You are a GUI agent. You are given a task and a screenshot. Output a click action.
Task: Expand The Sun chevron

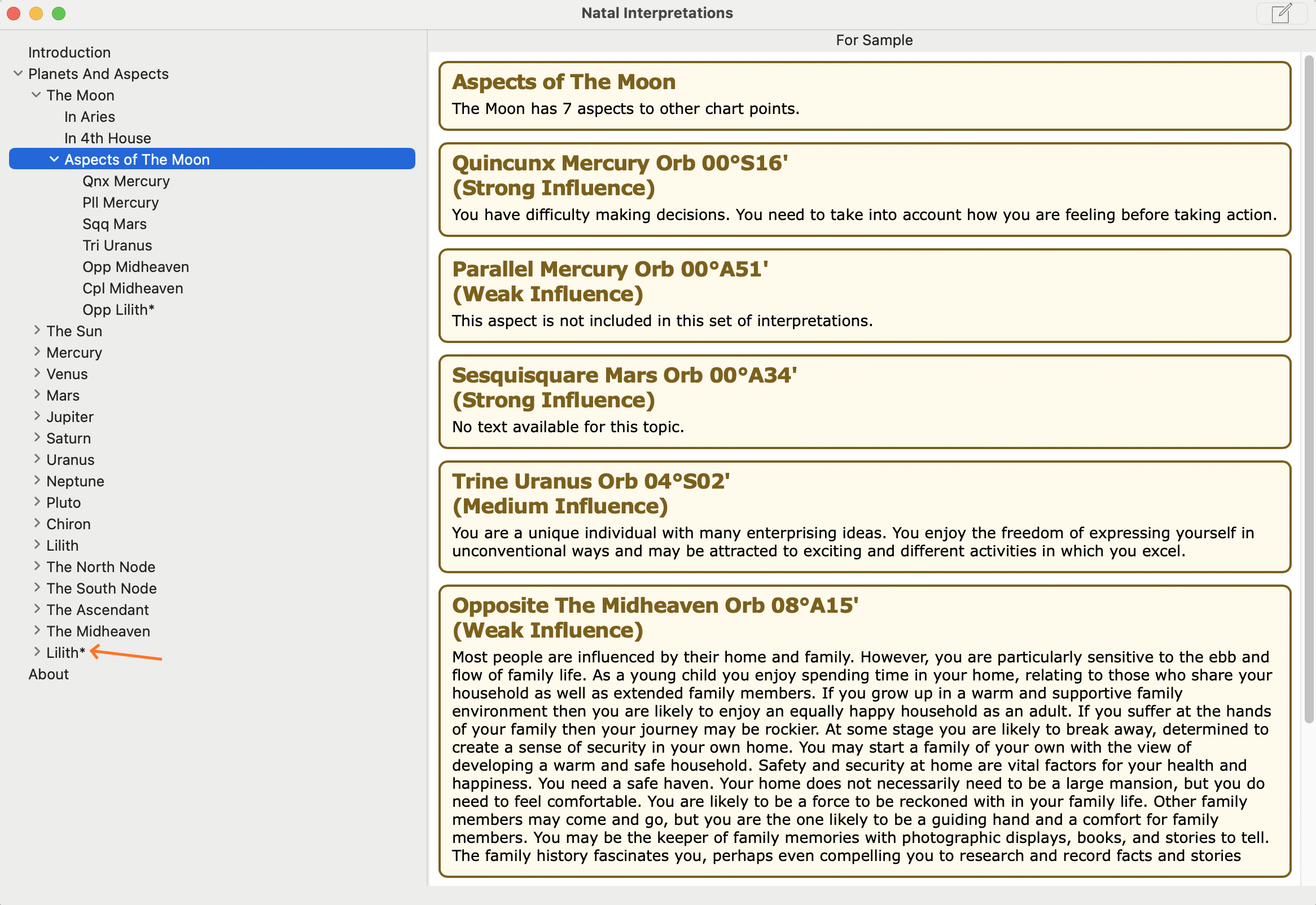coord(37,331)
